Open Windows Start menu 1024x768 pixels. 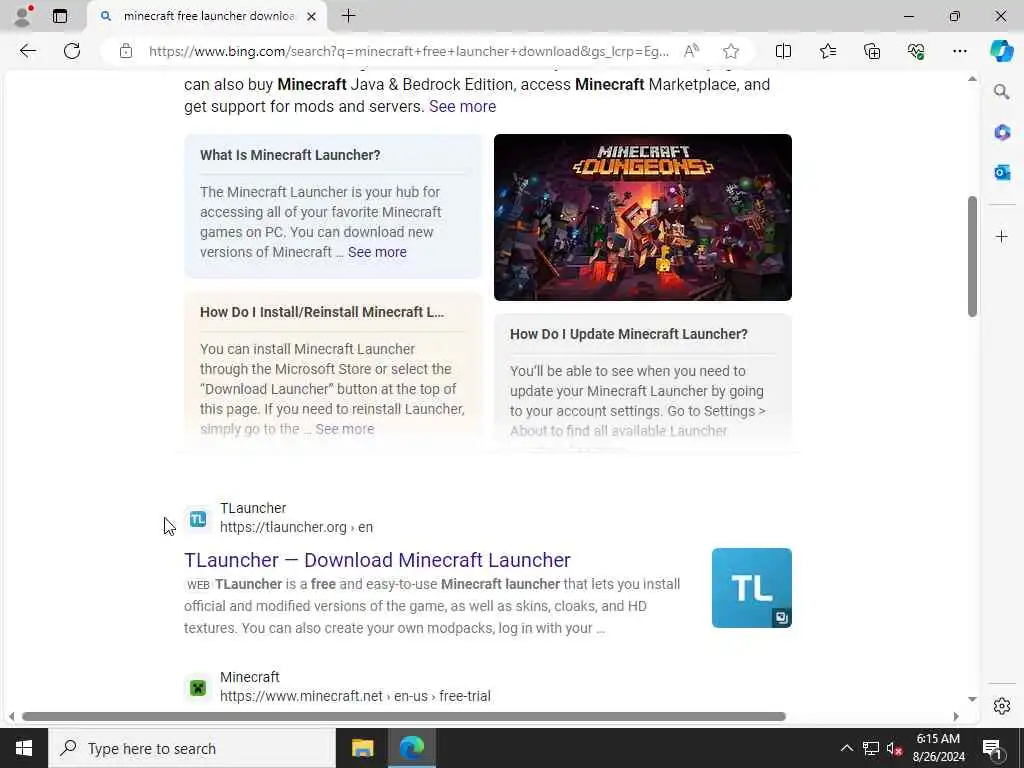click(x=24, y=748)
